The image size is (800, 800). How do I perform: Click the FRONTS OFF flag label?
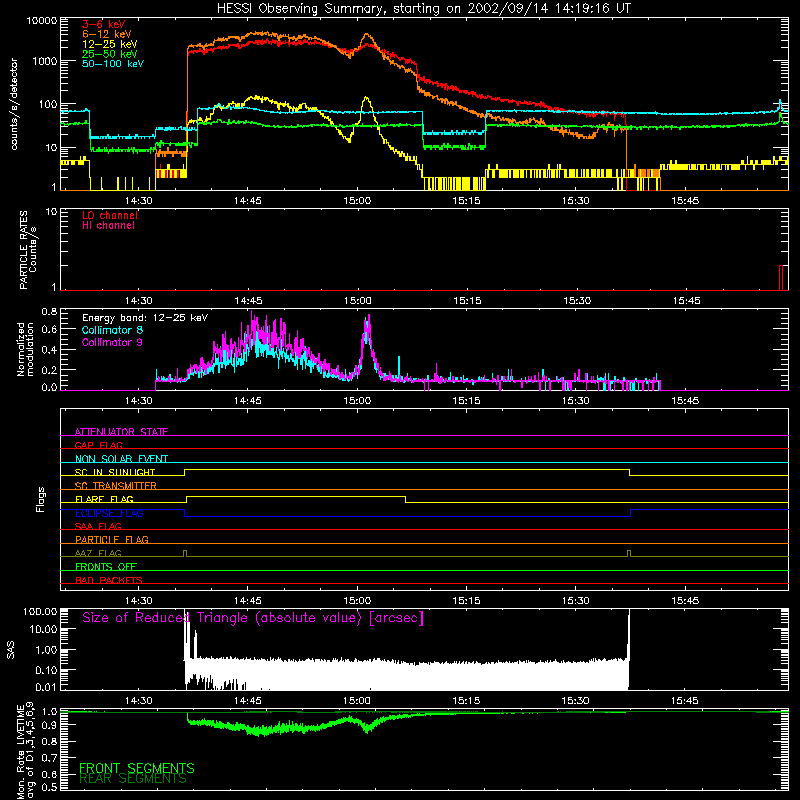106,566
